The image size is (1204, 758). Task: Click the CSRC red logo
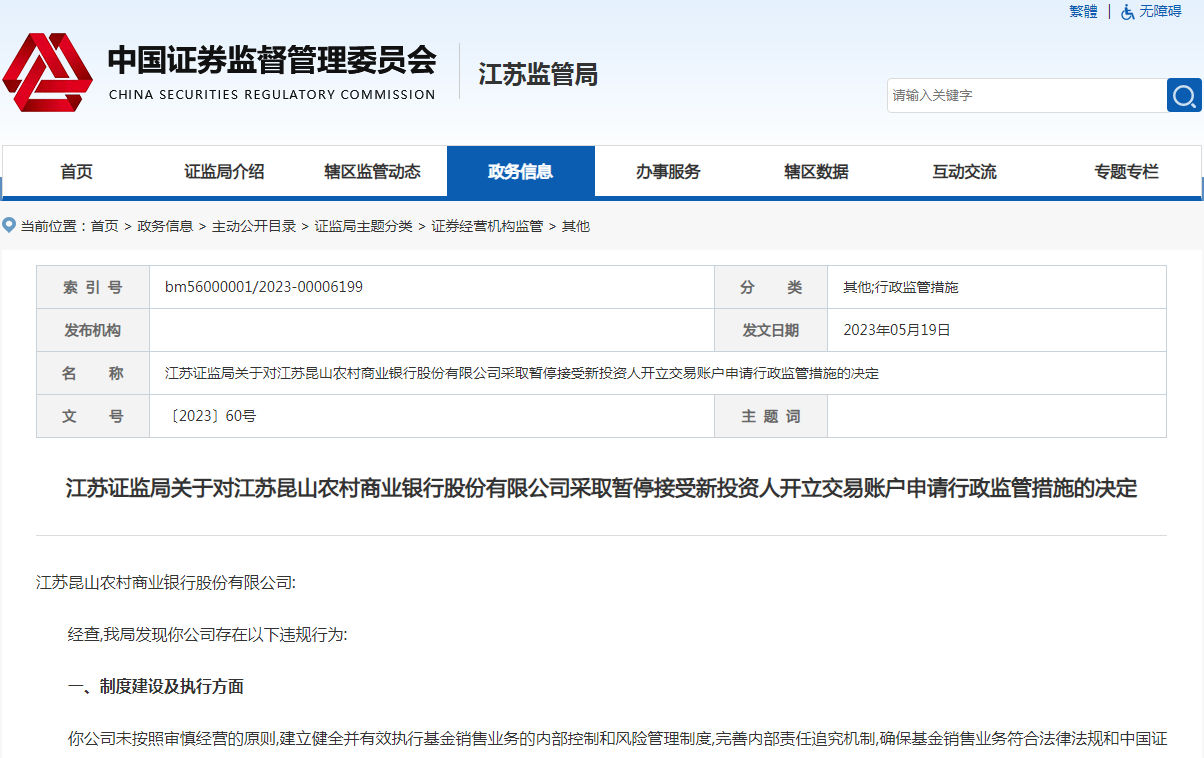(47, 73)
